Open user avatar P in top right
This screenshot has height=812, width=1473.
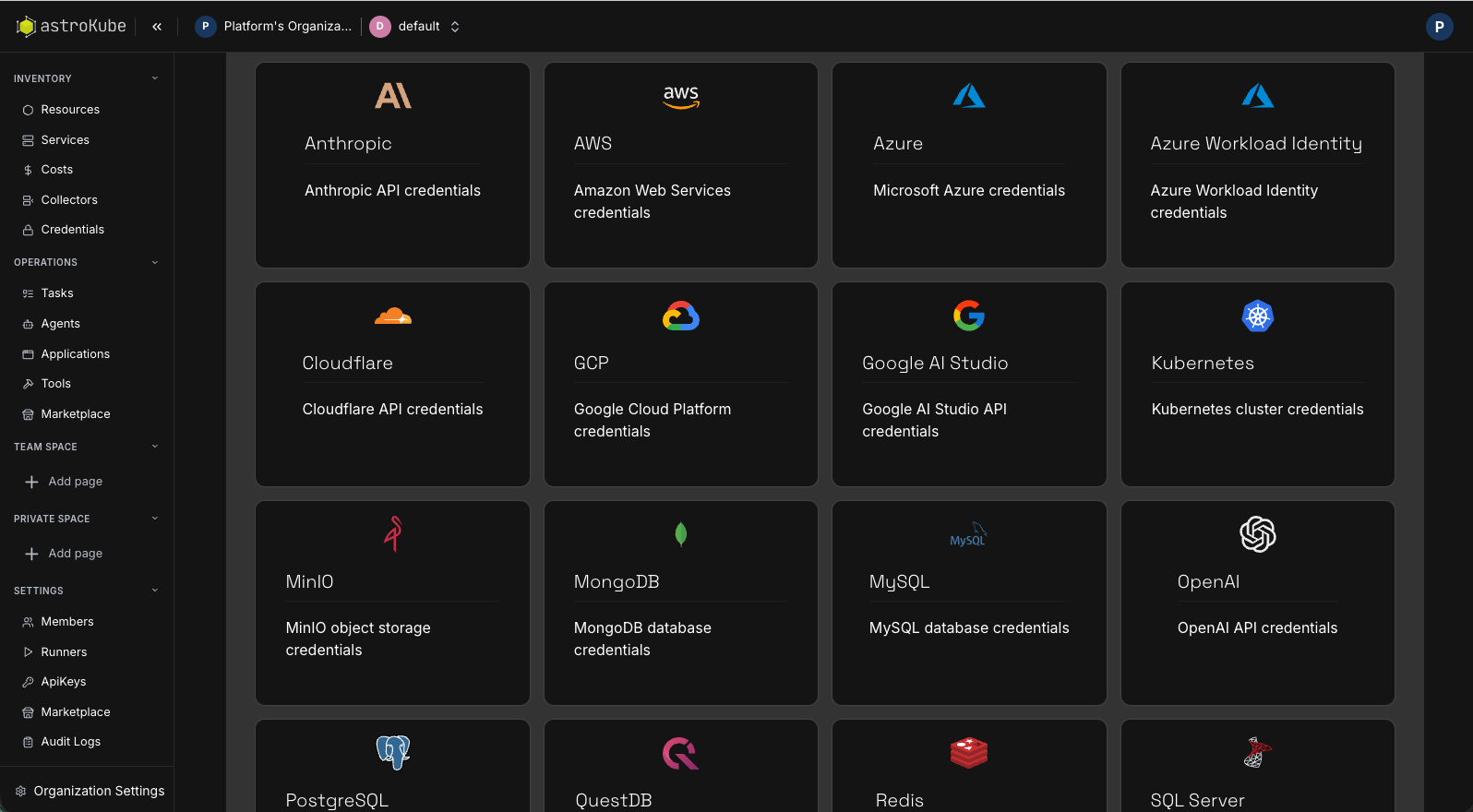coord(1439,27)
